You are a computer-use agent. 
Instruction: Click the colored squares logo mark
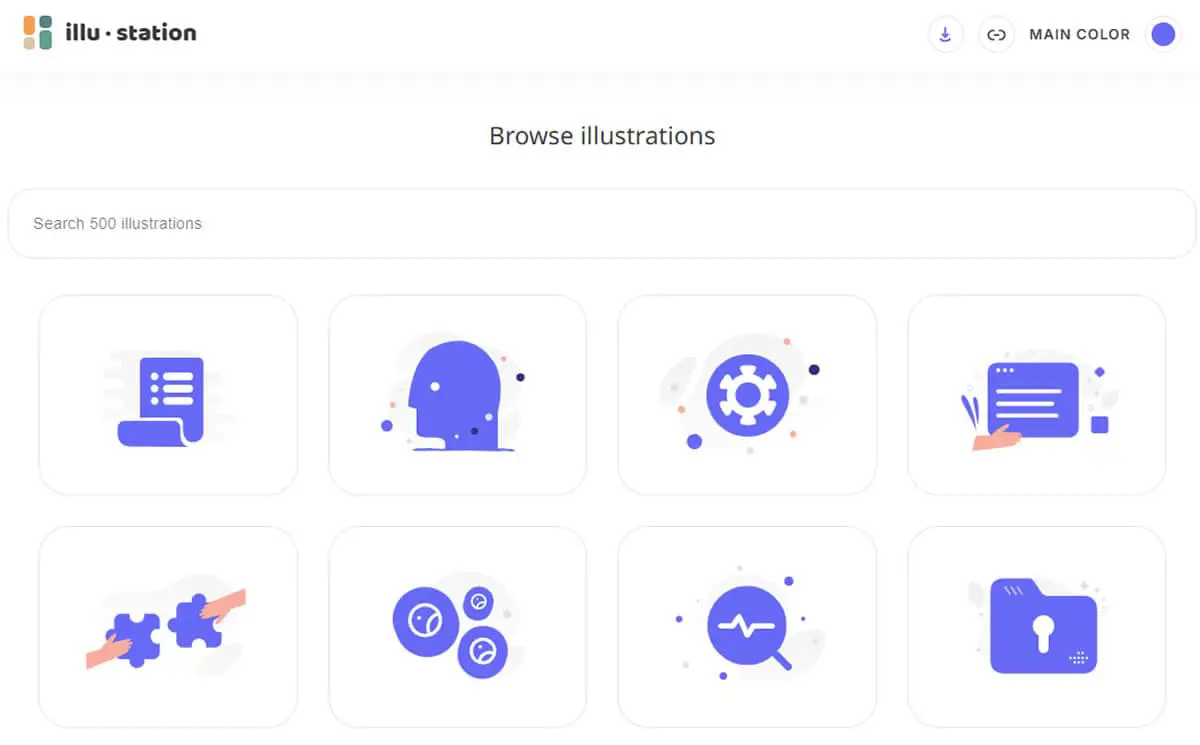click(38, 32)
